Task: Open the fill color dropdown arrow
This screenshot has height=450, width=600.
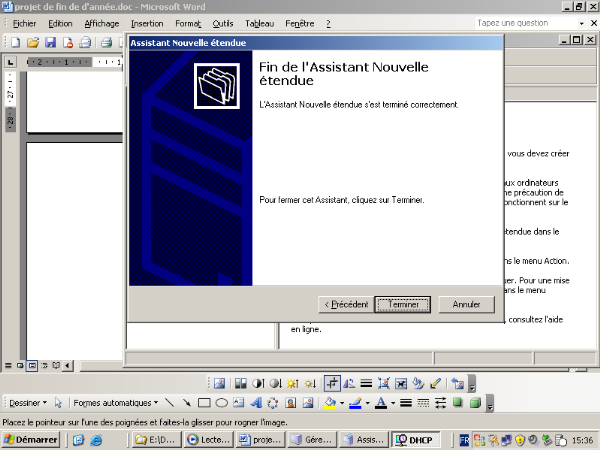Action: tap(342, 403)
